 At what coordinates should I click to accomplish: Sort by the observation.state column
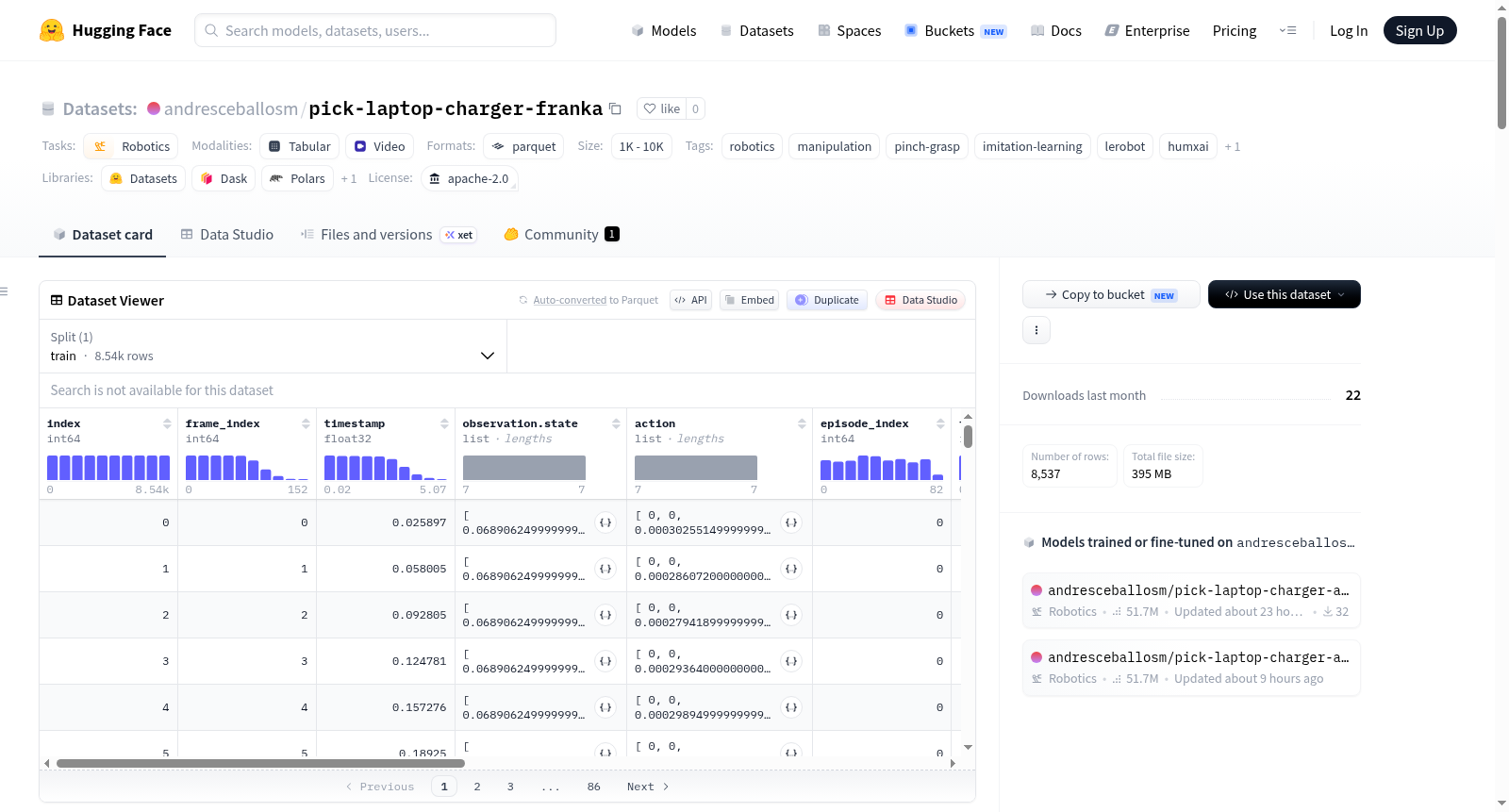pyautogui.click(x=616, y=423)
